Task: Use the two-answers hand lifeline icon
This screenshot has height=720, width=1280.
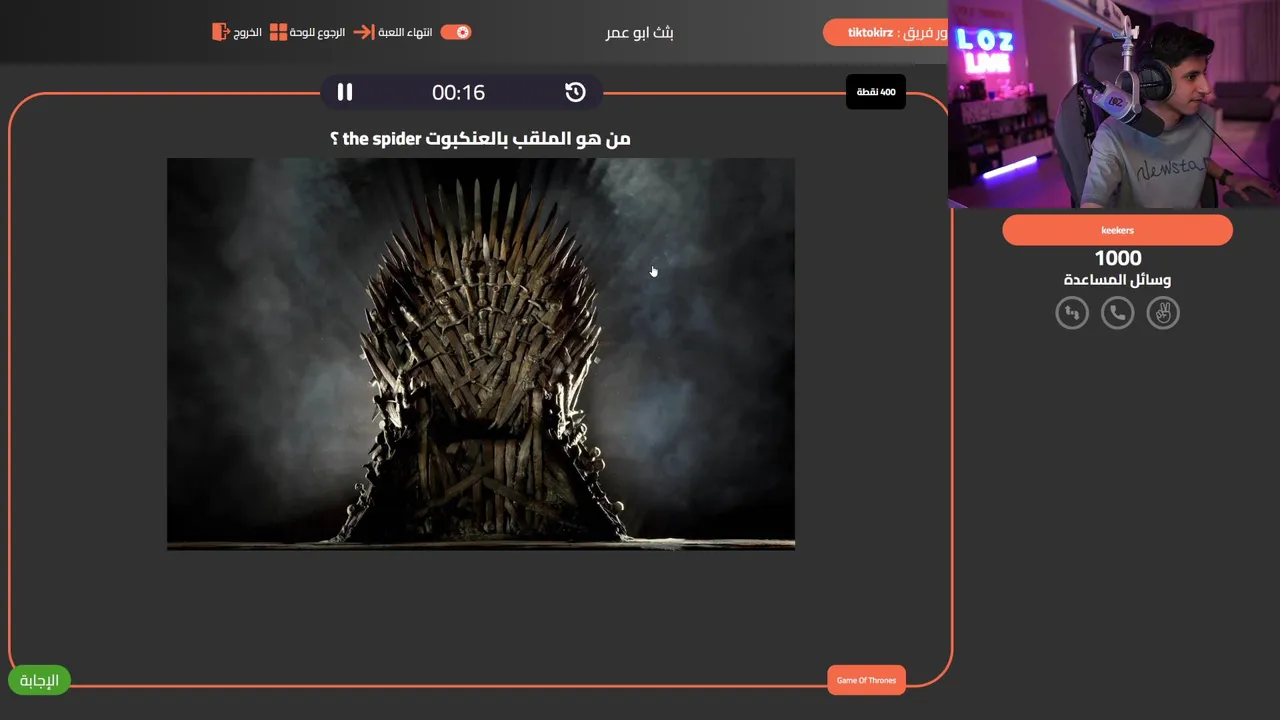Action: [1163, 313]
